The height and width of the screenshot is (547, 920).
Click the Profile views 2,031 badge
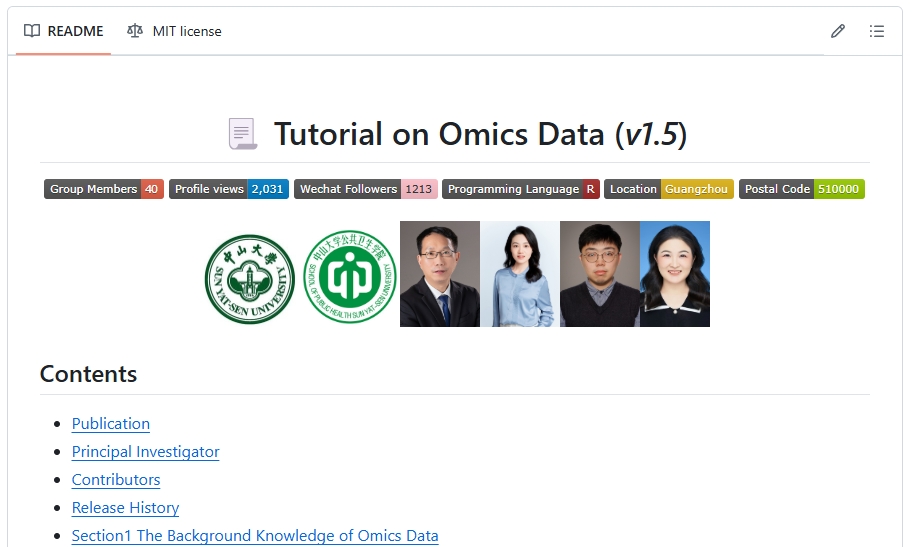[228, 189]
